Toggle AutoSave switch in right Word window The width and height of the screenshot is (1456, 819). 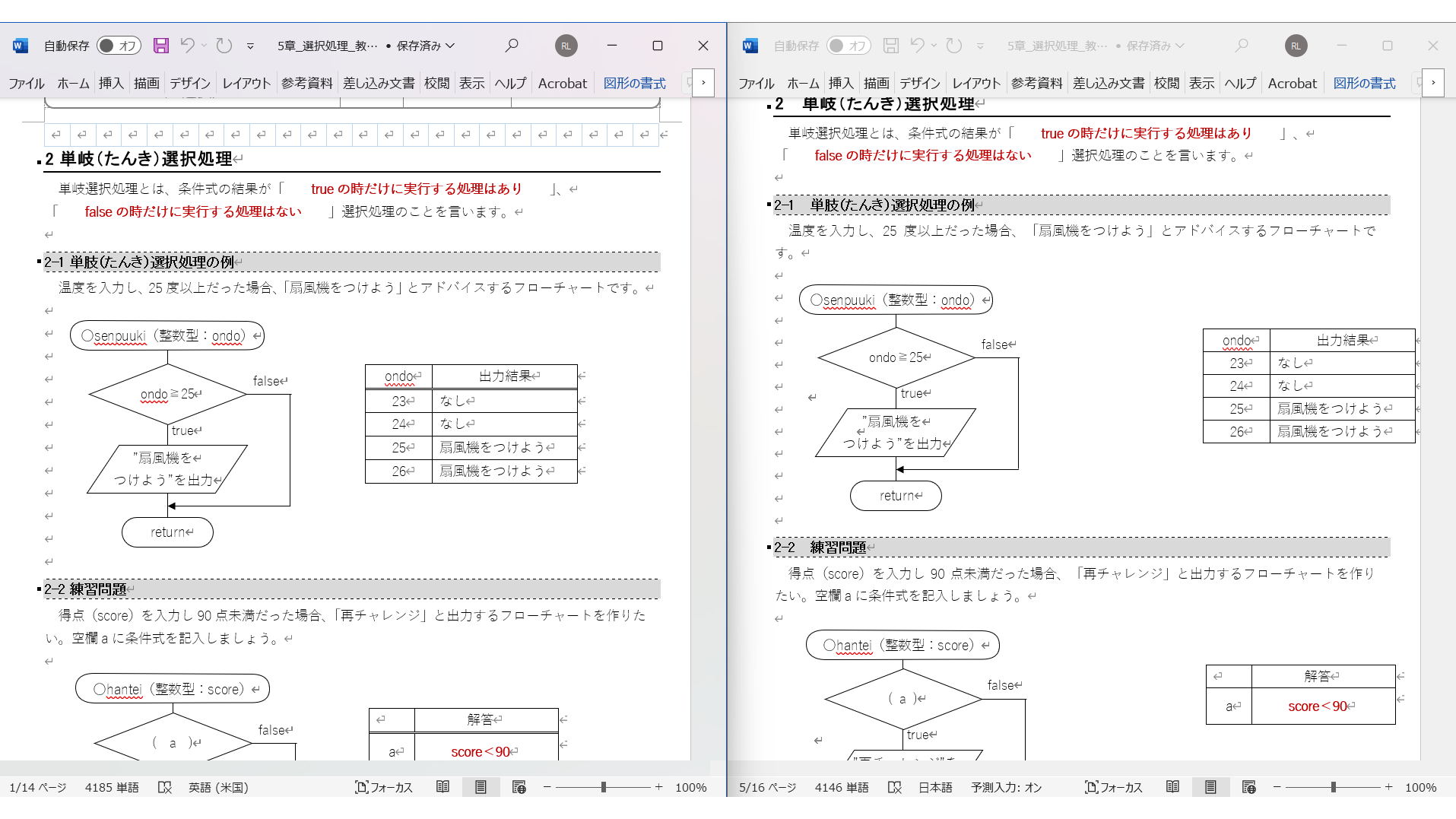coord(849,46)
